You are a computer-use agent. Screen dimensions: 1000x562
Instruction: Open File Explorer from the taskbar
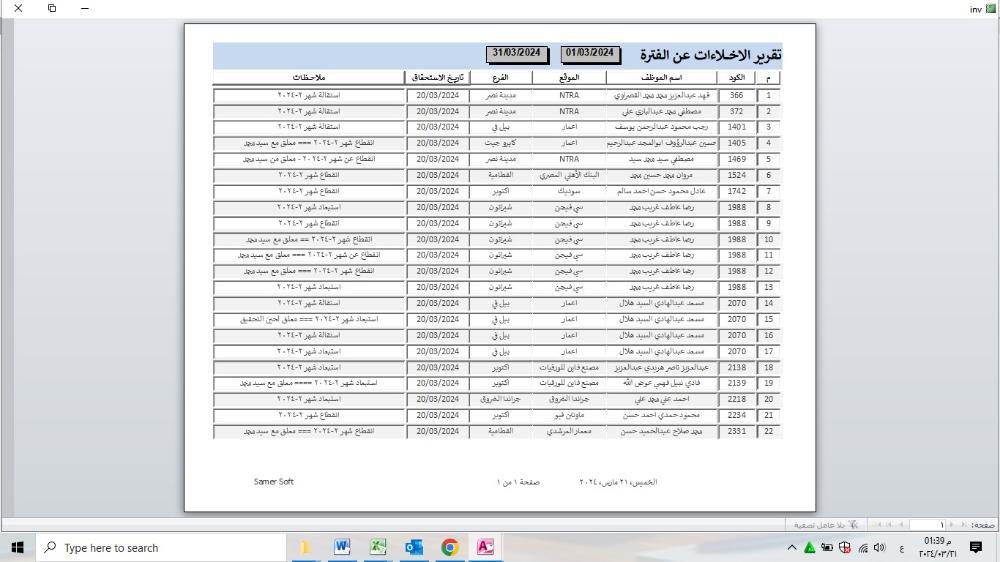[x=306, y=547]
